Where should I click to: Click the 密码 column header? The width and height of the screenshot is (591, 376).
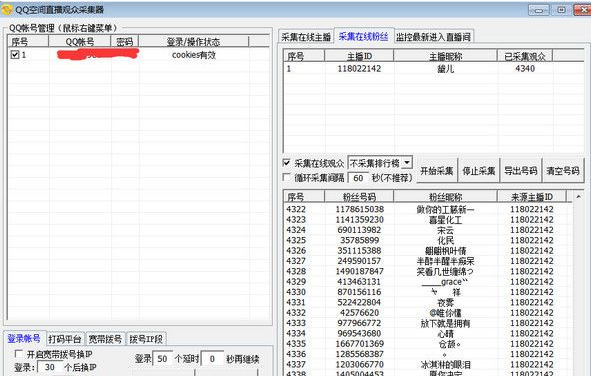pos(125,41)
